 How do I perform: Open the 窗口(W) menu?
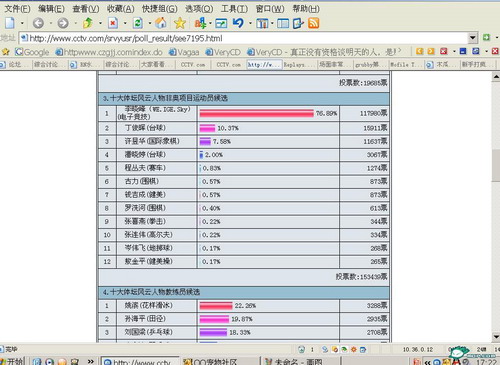point(270,8)
